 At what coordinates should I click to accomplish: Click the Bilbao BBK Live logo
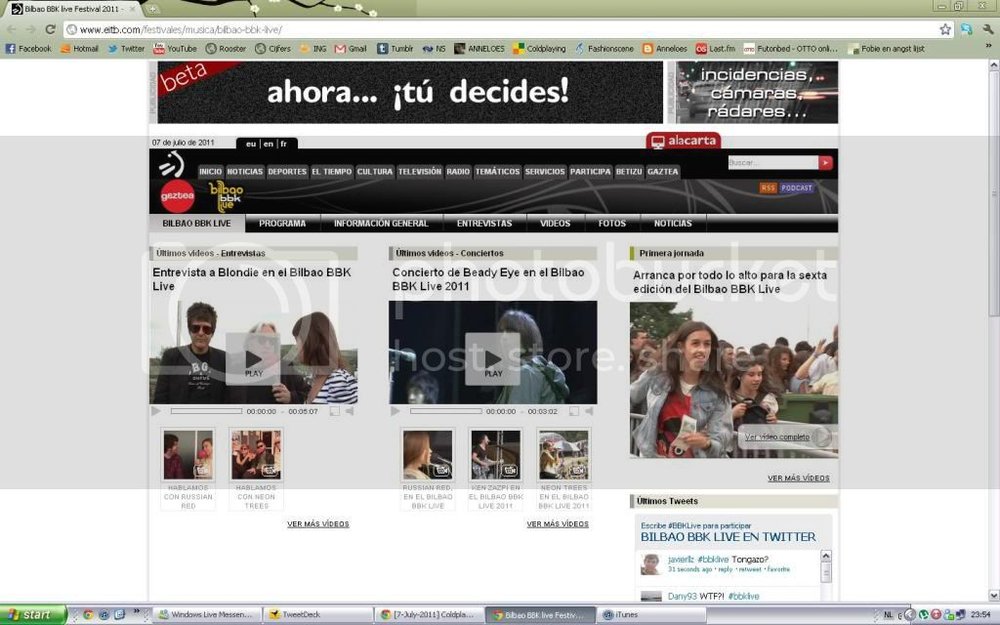[226, 197]
